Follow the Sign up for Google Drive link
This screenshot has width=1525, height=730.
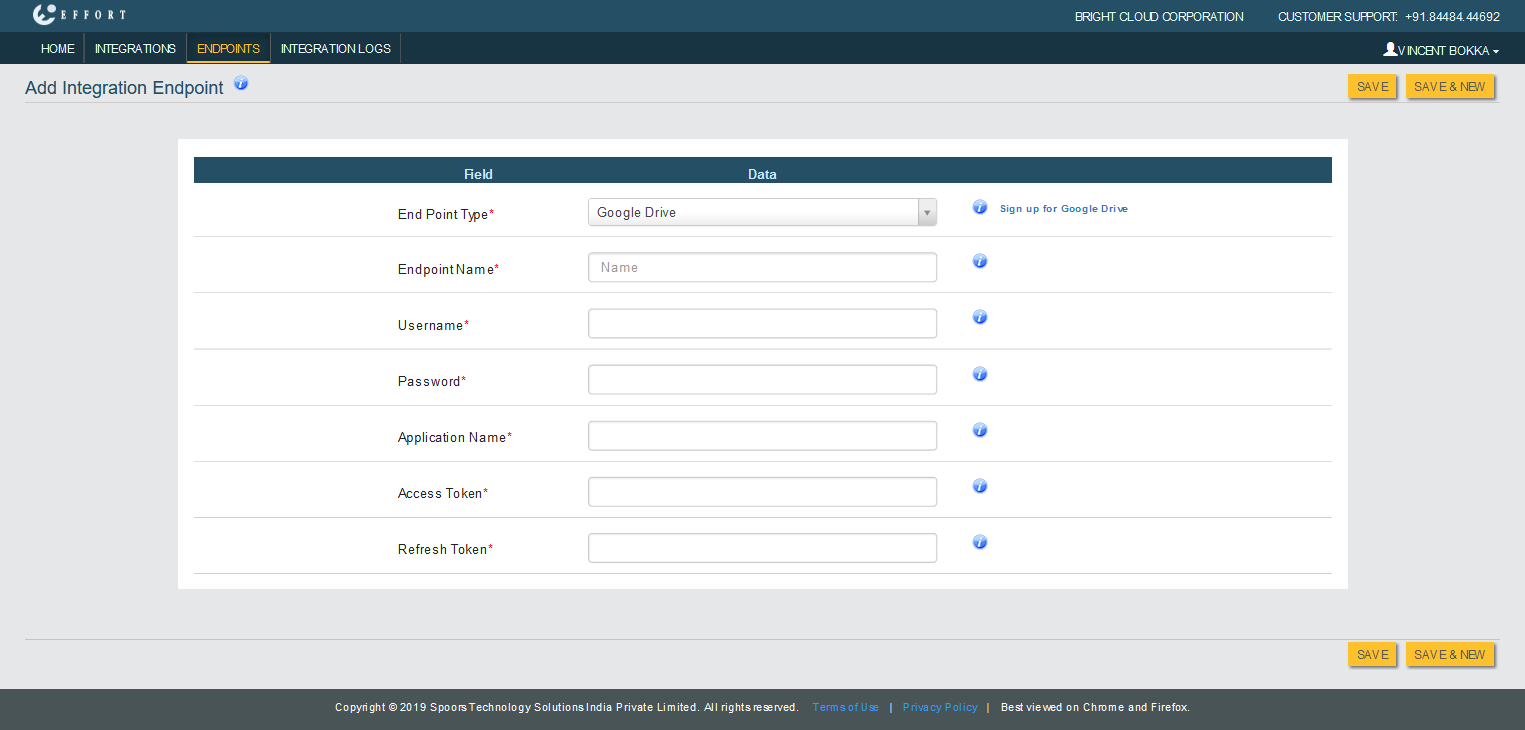[x=1063, y=209]
